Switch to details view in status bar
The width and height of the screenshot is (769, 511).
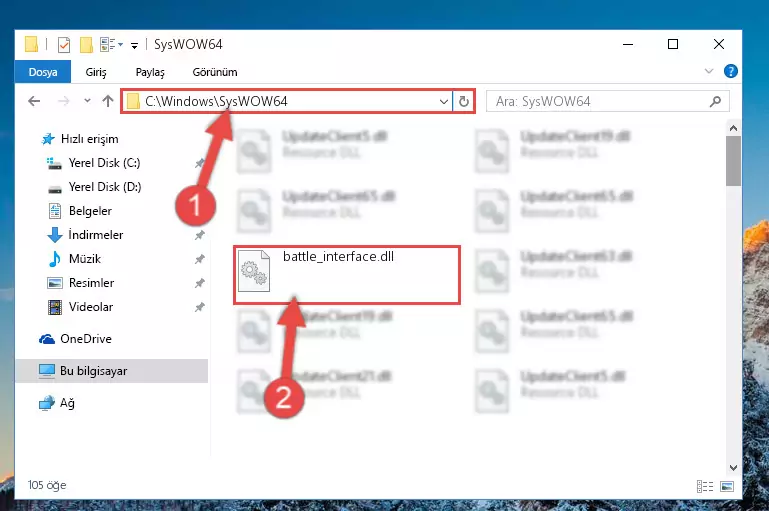click(x=705, y=486)
